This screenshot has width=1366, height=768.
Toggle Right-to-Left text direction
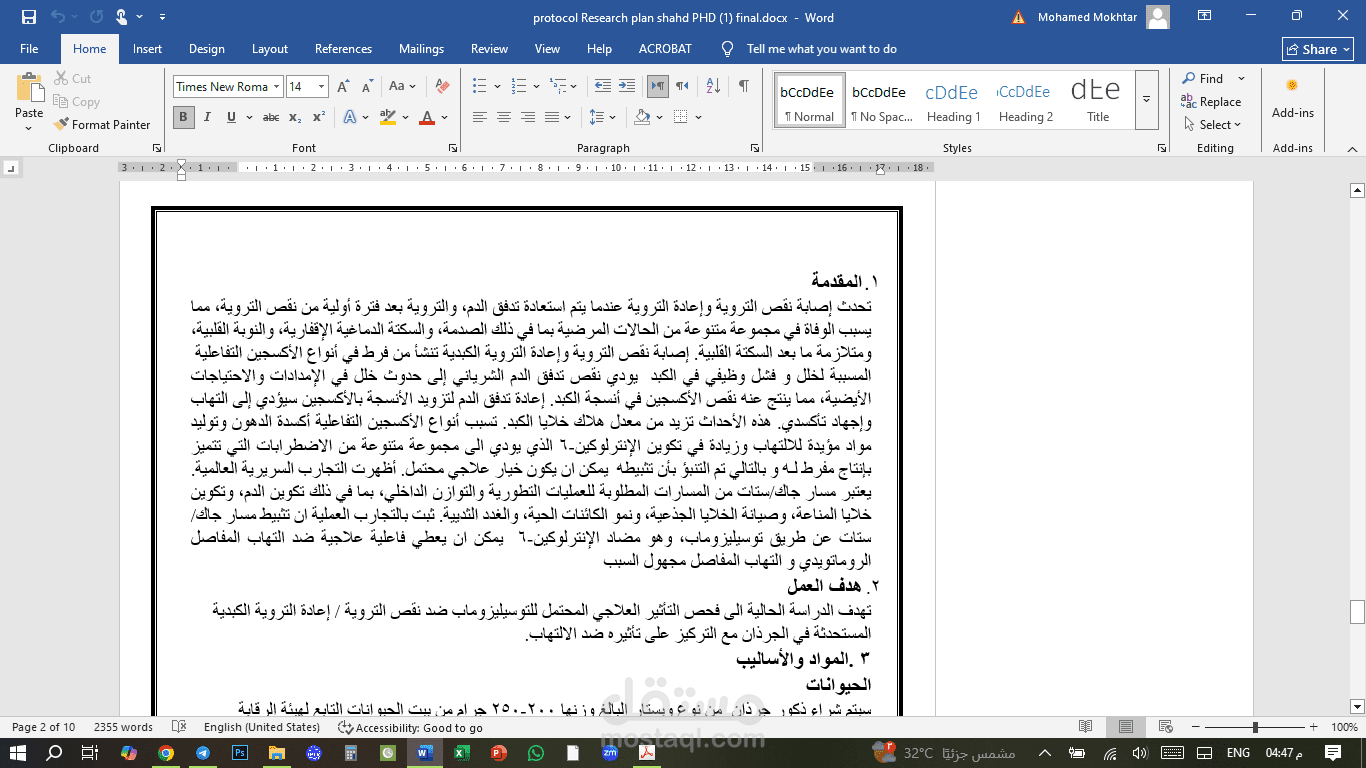click(x=681, y=86)
